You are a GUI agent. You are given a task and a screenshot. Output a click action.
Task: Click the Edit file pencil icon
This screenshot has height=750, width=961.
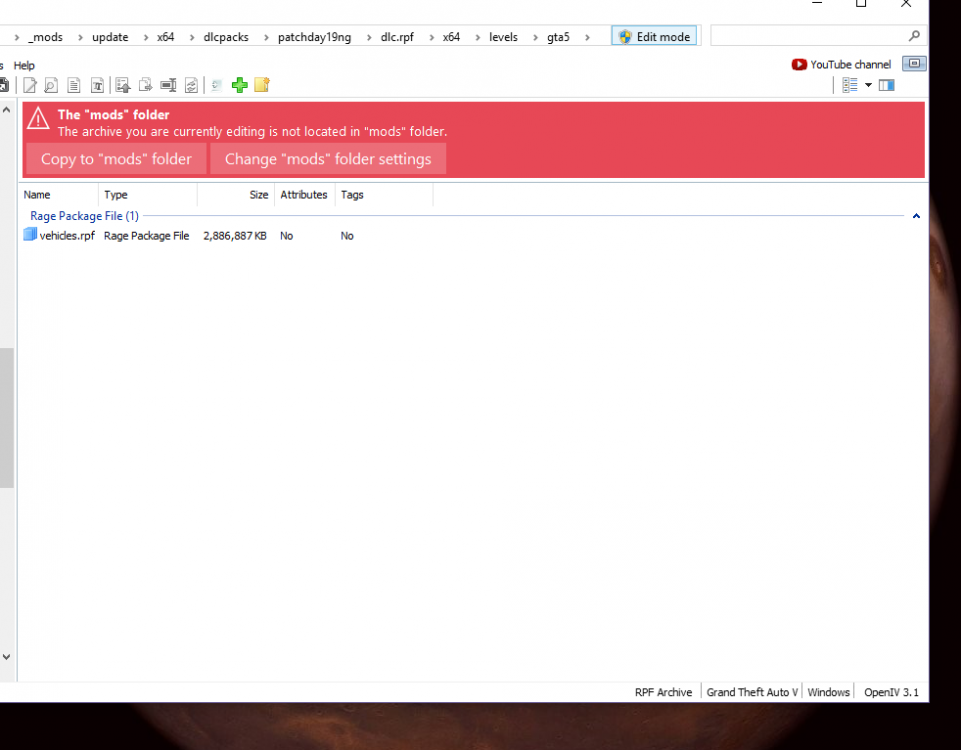click(x=29, y=85)
